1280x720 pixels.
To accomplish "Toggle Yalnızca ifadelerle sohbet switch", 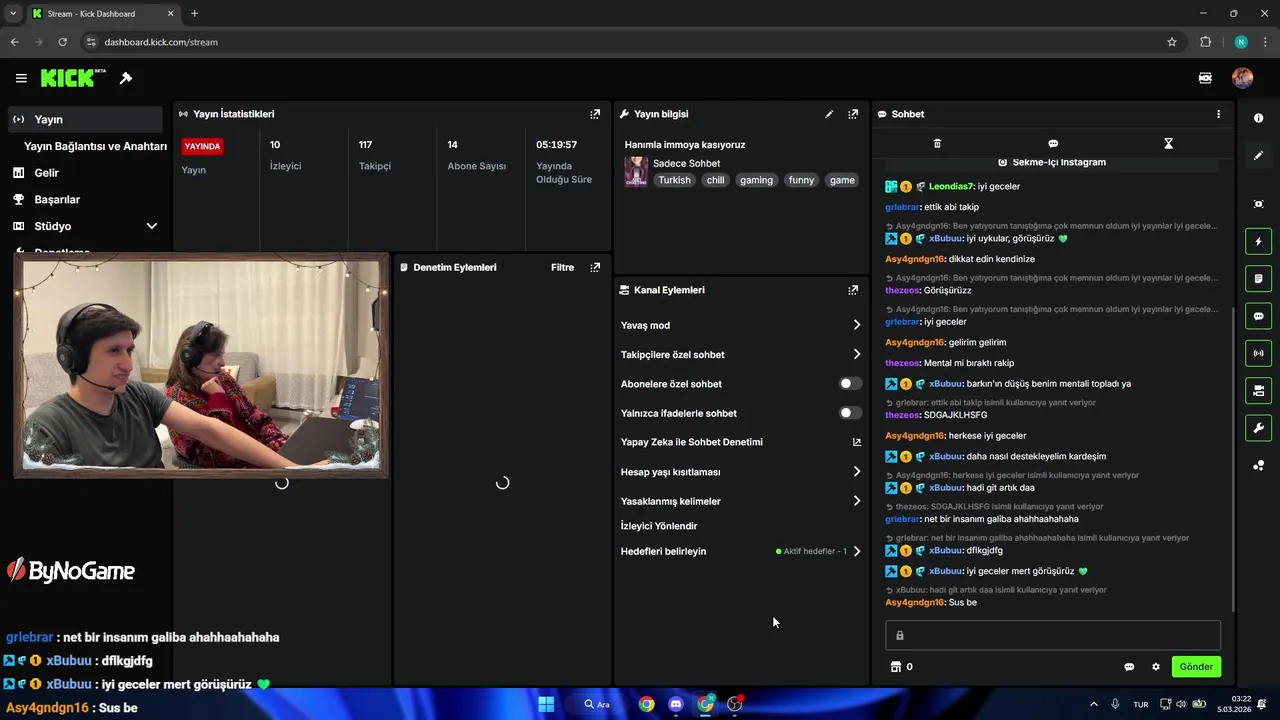I will [850, 413].
